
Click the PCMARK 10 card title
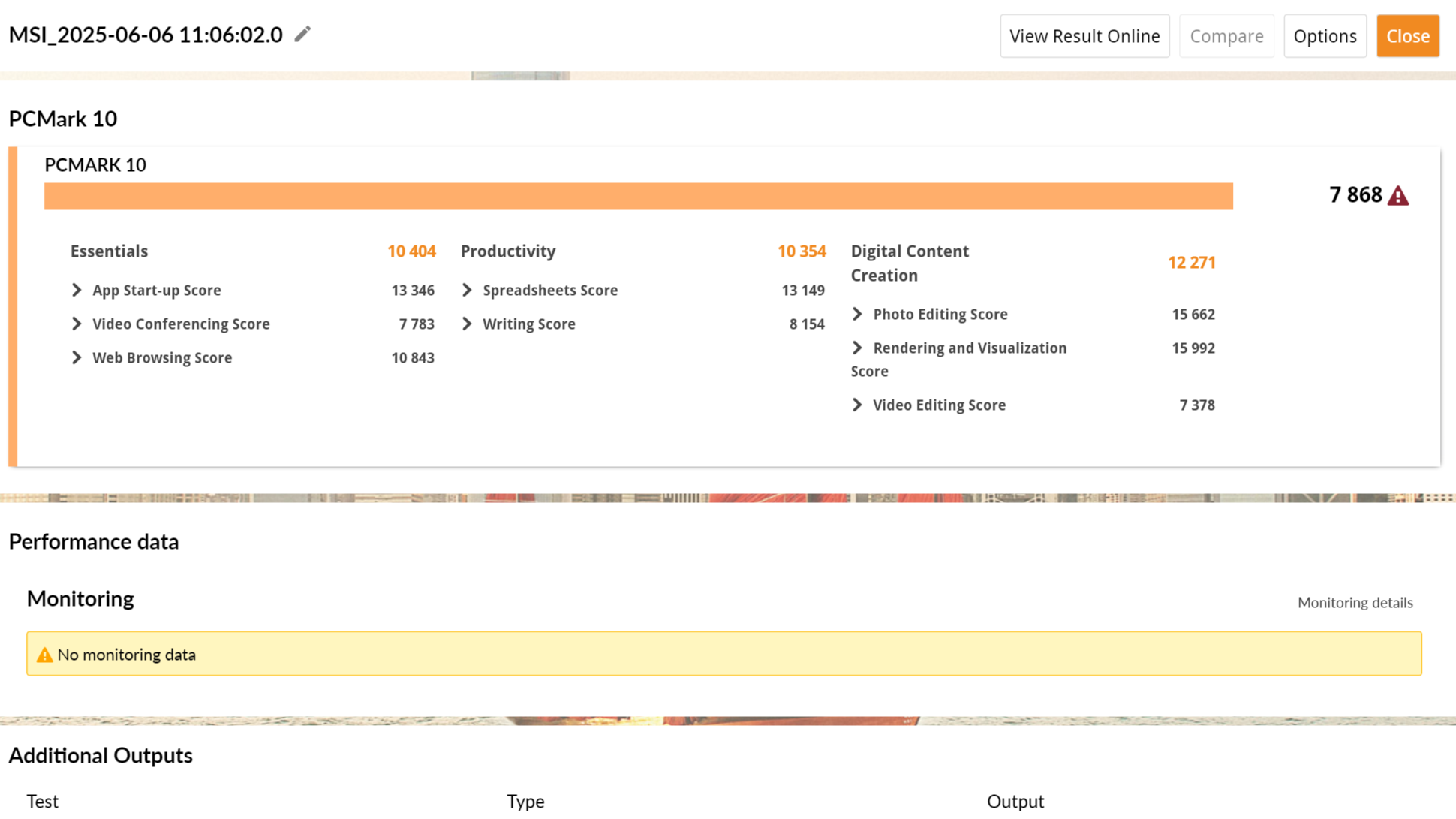click(x=95, y=165)
